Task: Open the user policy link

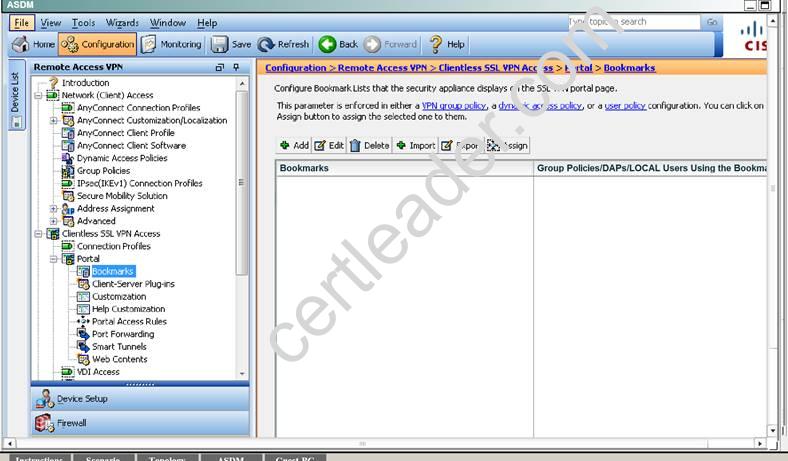Action: pos(625,106)
